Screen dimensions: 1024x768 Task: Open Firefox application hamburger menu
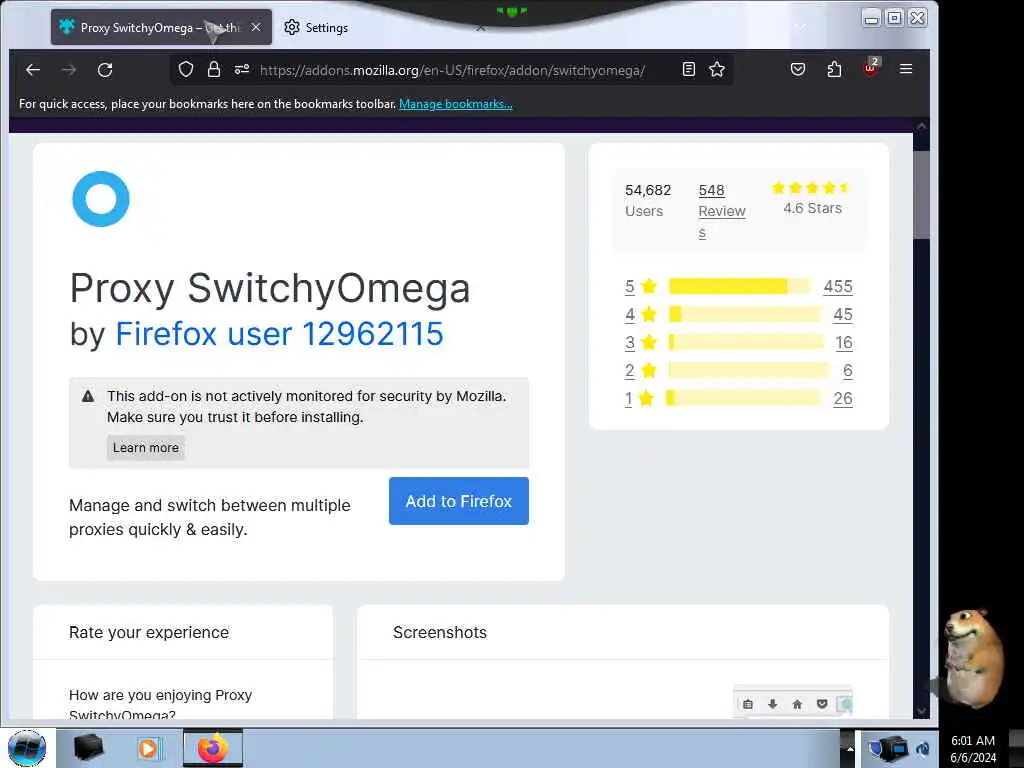click(x=906, y=69)
